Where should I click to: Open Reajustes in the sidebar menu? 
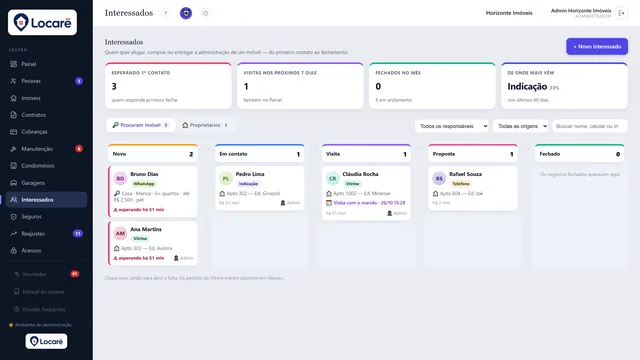46,233
